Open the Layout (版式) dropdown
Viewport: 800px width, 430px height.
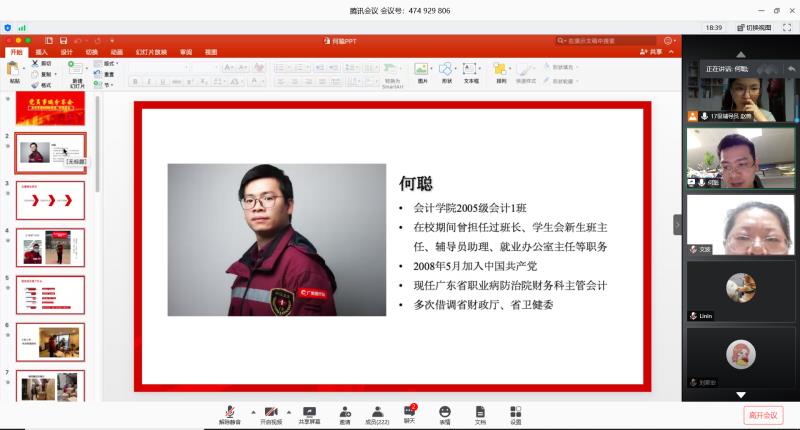pos(106,63)
